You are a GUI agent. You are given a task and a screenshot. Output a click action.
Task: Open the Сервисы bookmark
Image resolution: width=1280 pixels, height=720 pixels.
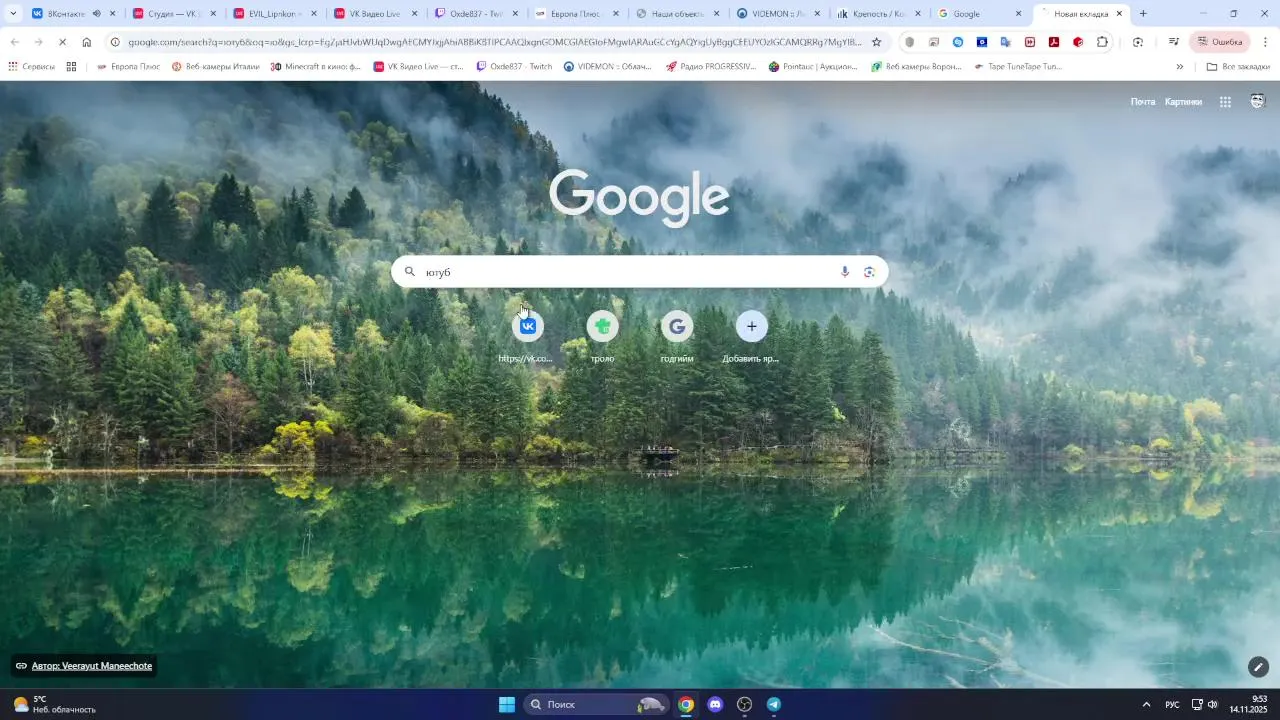(32, 67)
